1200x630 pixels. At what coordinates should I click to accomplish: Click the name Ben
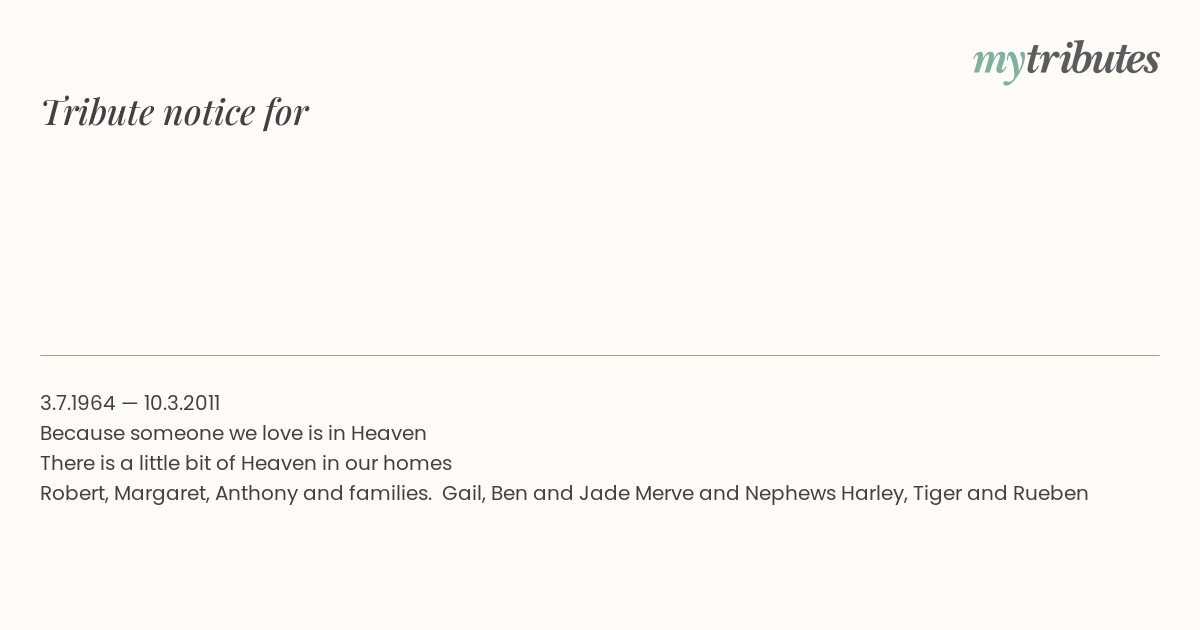(508, 493)
